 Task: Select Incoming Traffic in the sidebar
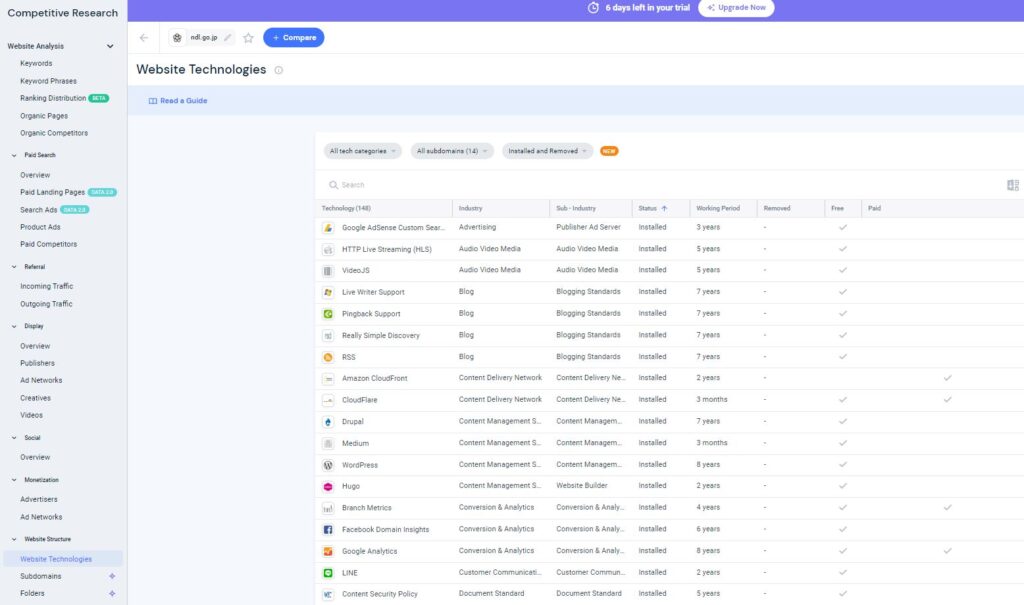pos(46,286)
